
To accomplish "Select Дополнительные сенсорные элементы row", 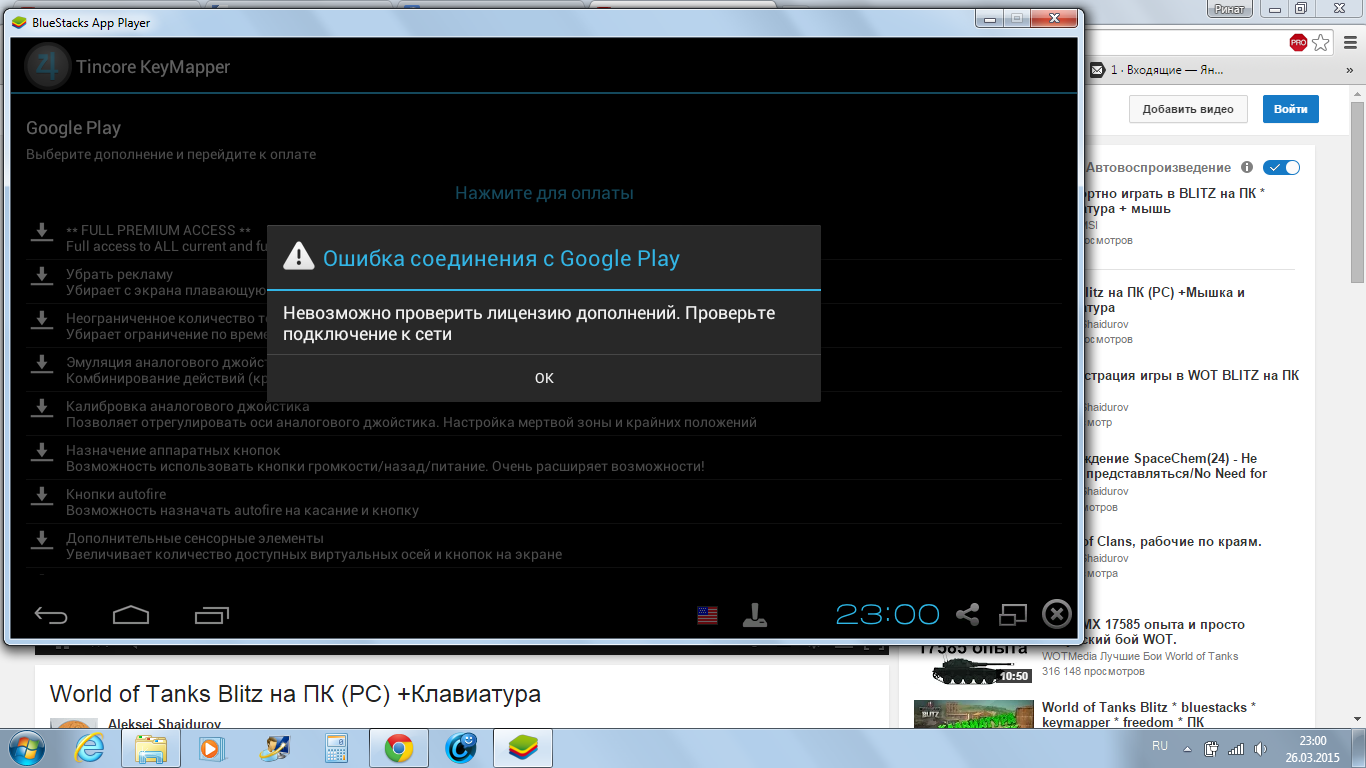I will point(544,546).
